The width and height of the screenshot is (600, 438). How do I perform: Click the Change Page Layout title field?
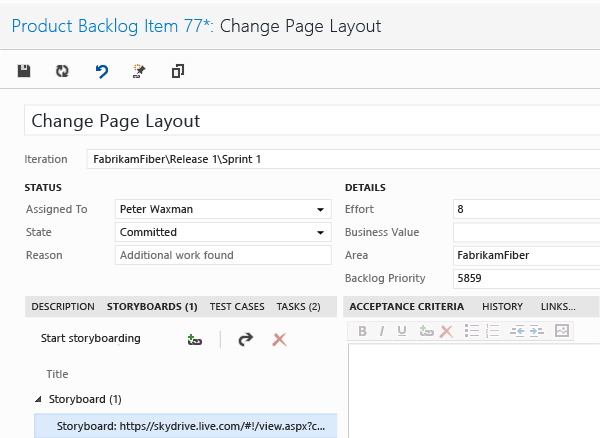coord(310,121)
